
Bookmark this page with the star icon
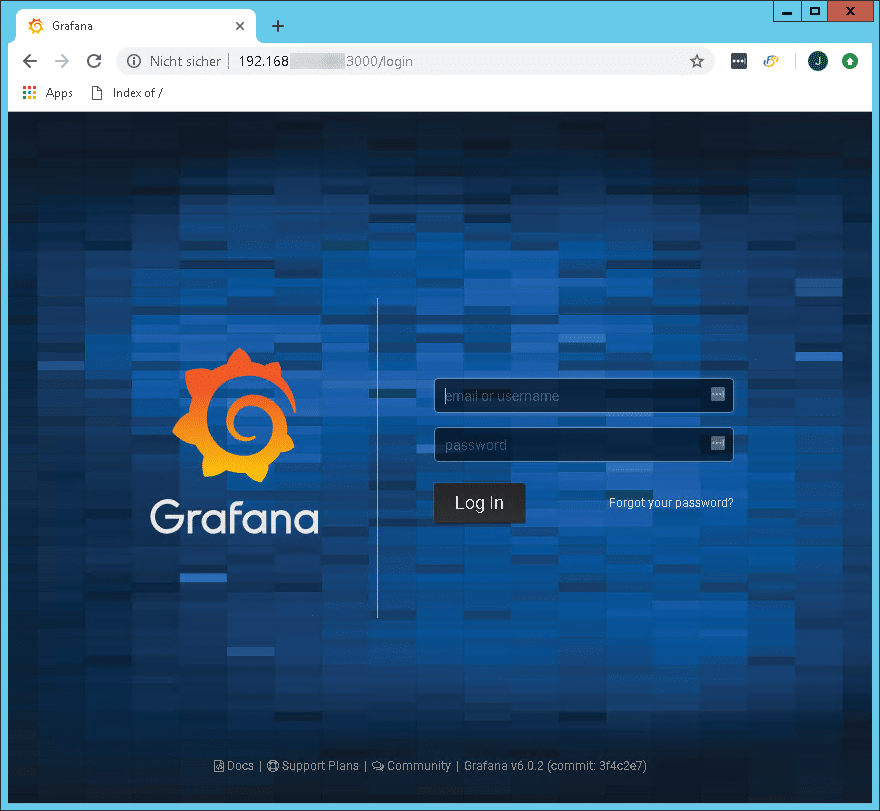696,61
